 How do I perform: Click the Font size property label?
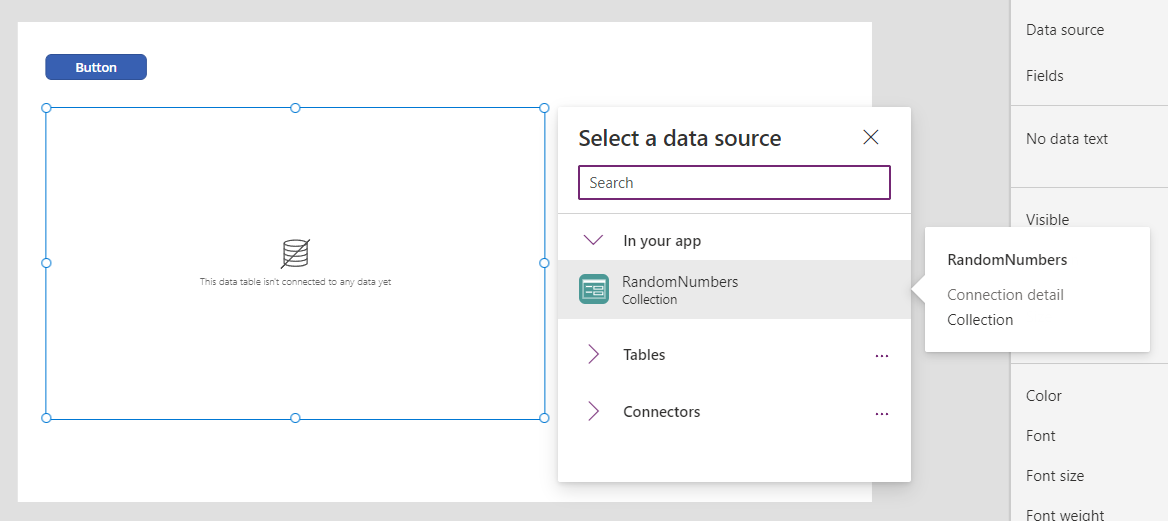click(x=1055, y=476)
